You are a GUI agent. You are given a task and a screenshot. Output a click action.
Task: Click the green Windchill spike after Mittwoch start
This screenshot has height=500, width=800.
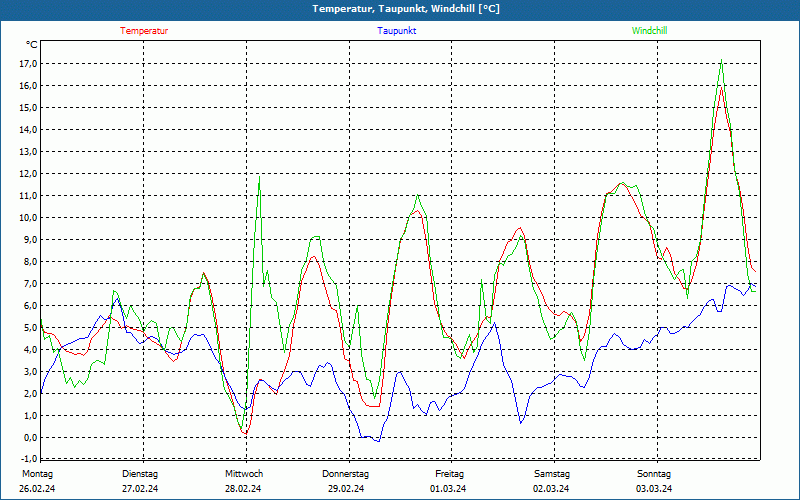point(260,177)
